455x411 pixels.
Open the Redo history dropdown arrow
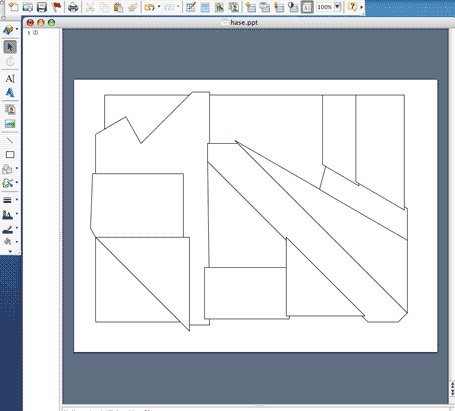178,7
